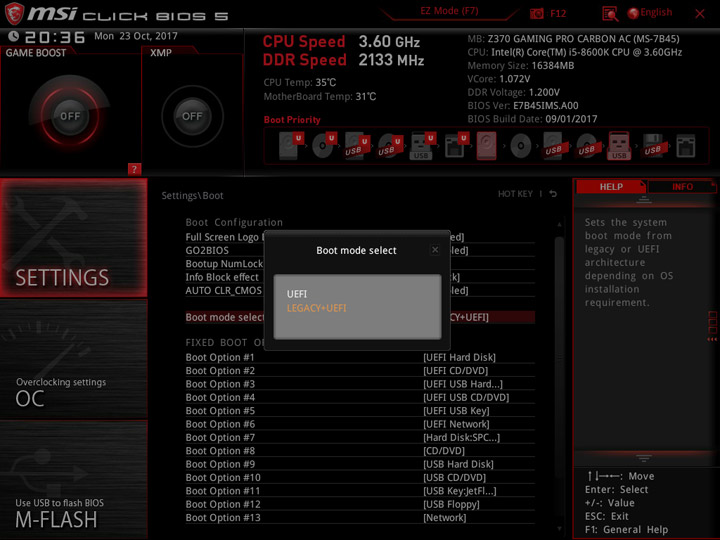Go back using the return arrow icon

553,194
